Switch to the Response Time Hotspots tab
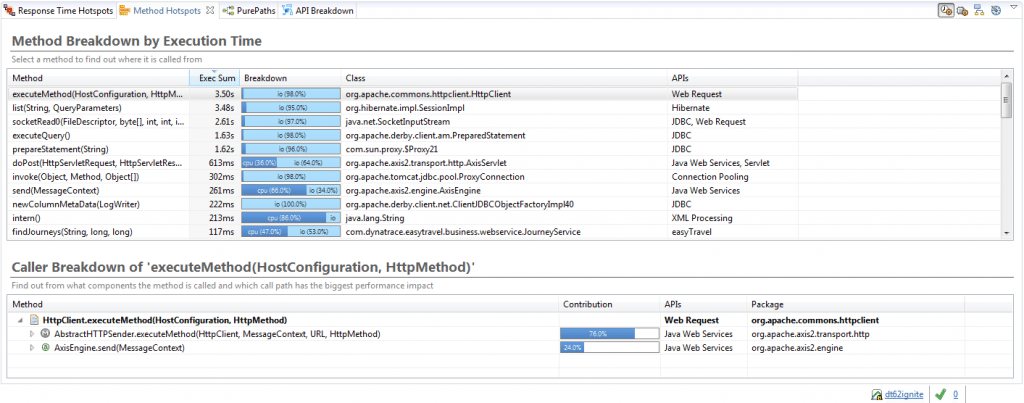Image resolution: width=1024 pixels, height=403 pixels. (x=58, y=10)
